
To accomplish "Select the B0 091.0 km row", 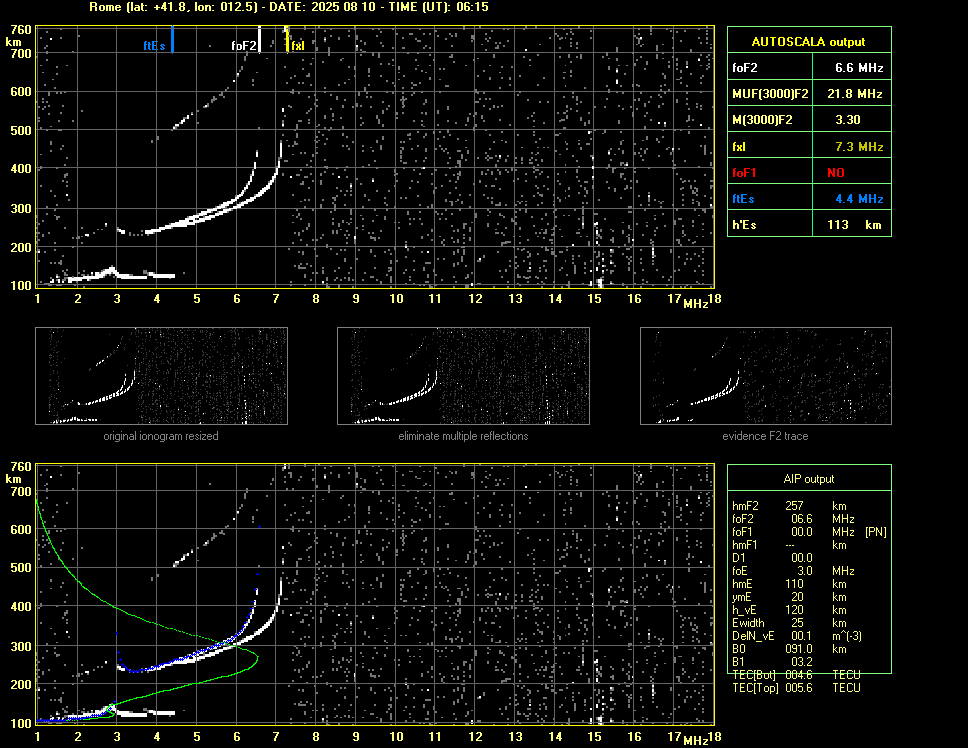I will (x=789, y=649).
